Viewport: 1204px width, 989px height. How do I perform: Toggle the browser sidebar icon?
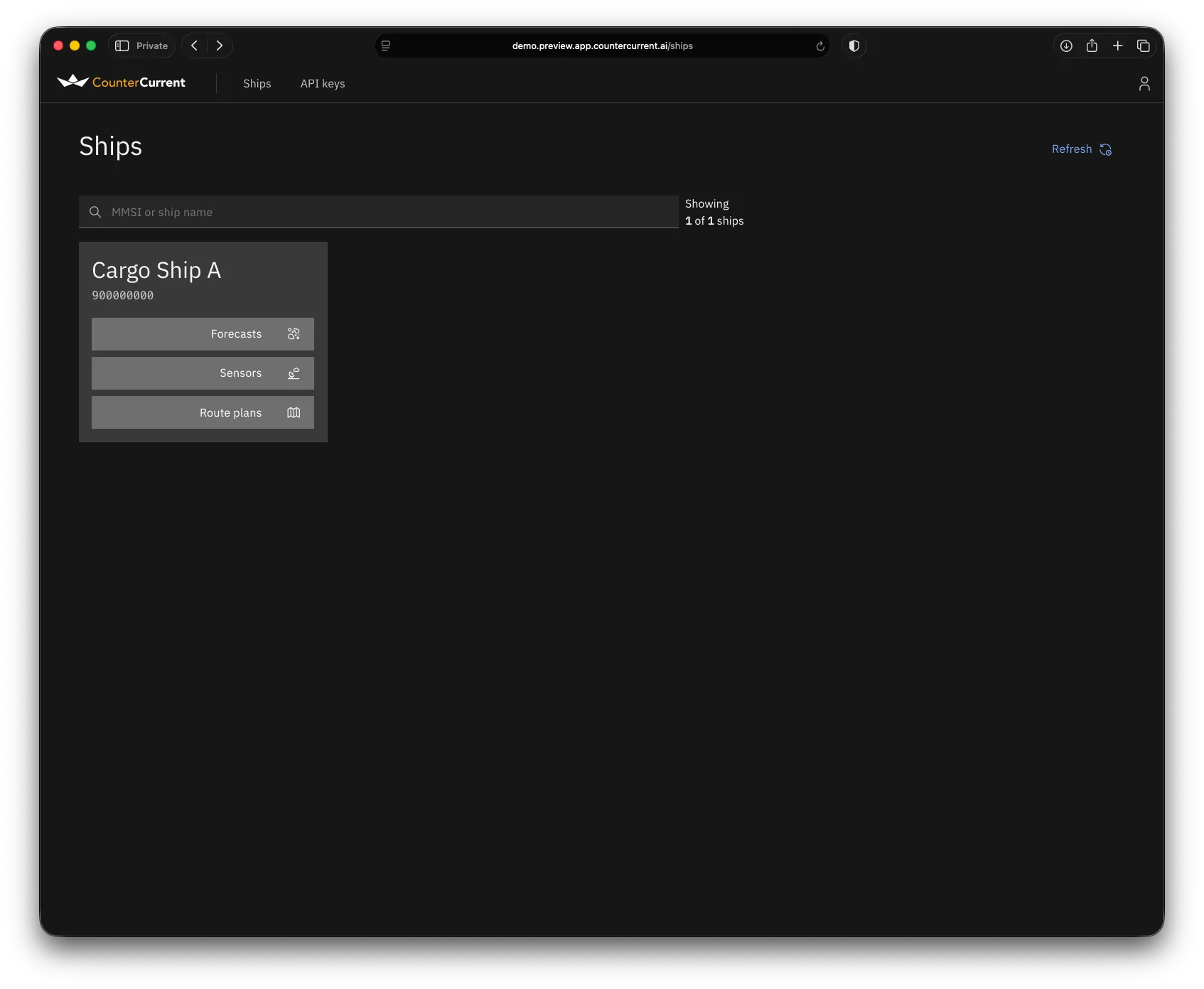(x=122, y=46)
